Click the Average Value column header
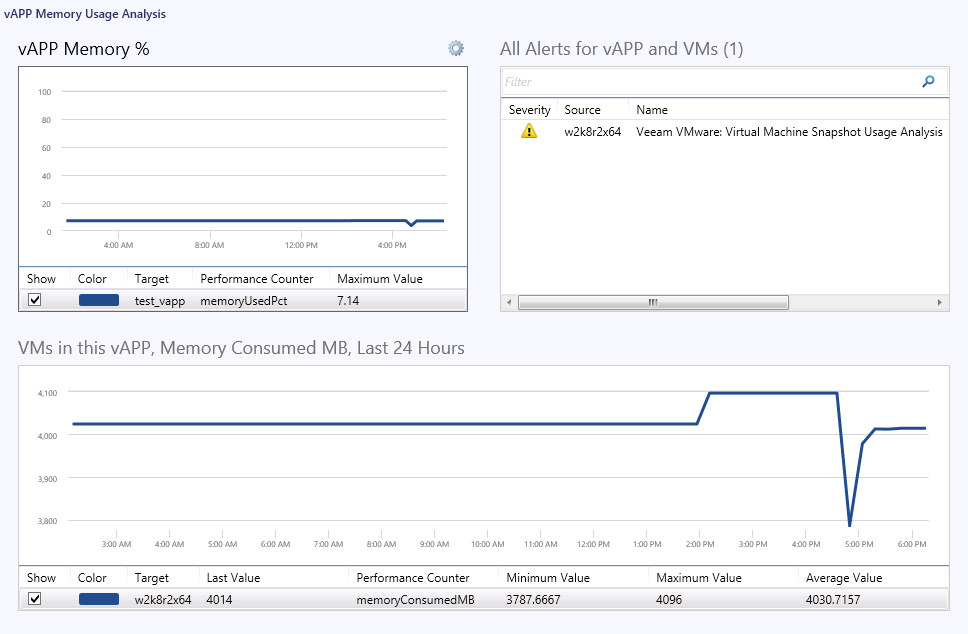This screenshot has width=968, height=634. (844, 578)
